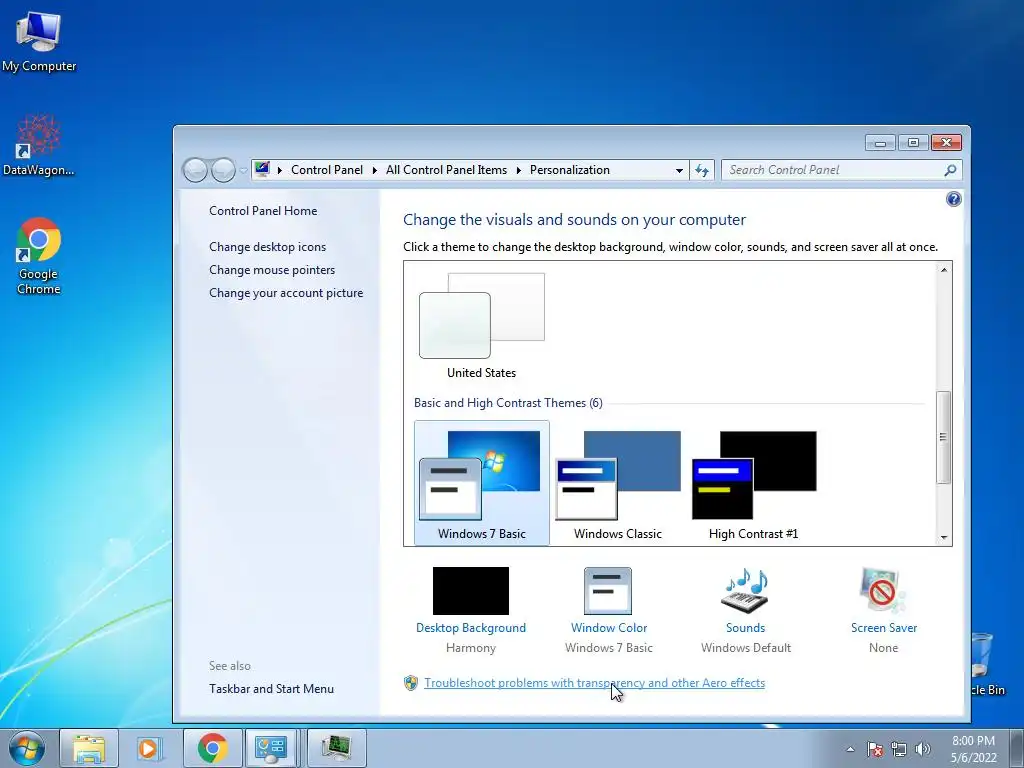This screenshot has height=768, width=1024.
Task: Click the network status tray icon
Action: tap(899, 749)
